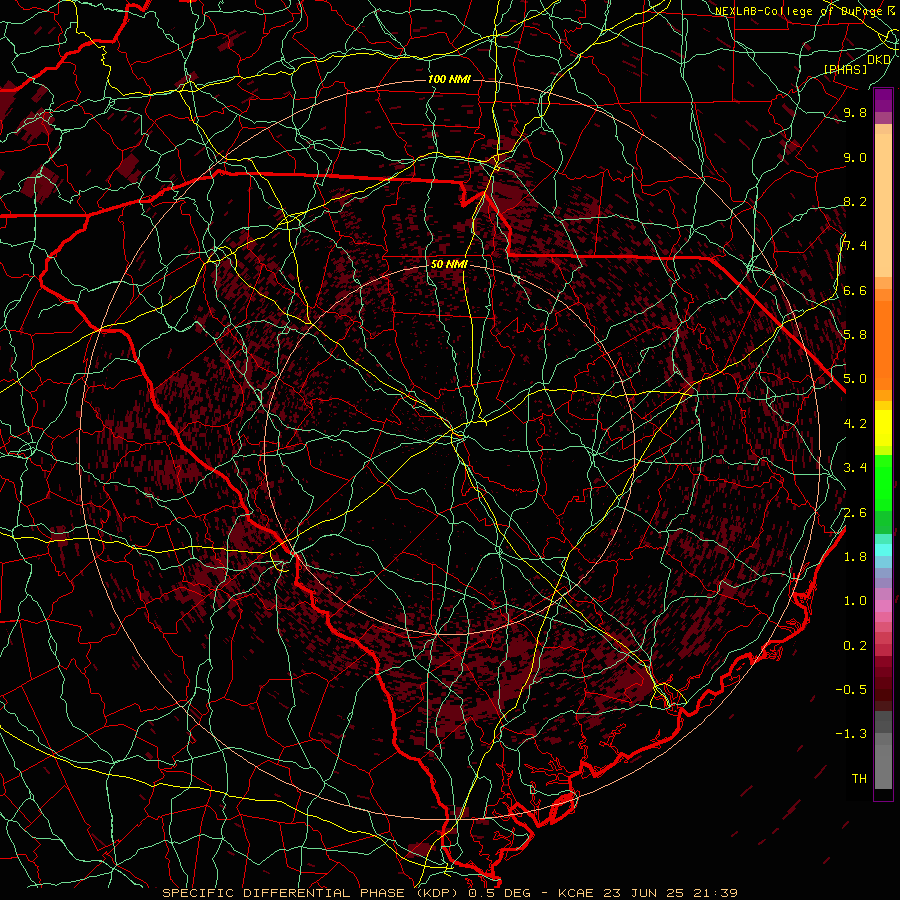Pick the dark purple swatch on the color bar

(x=883, y=99)
